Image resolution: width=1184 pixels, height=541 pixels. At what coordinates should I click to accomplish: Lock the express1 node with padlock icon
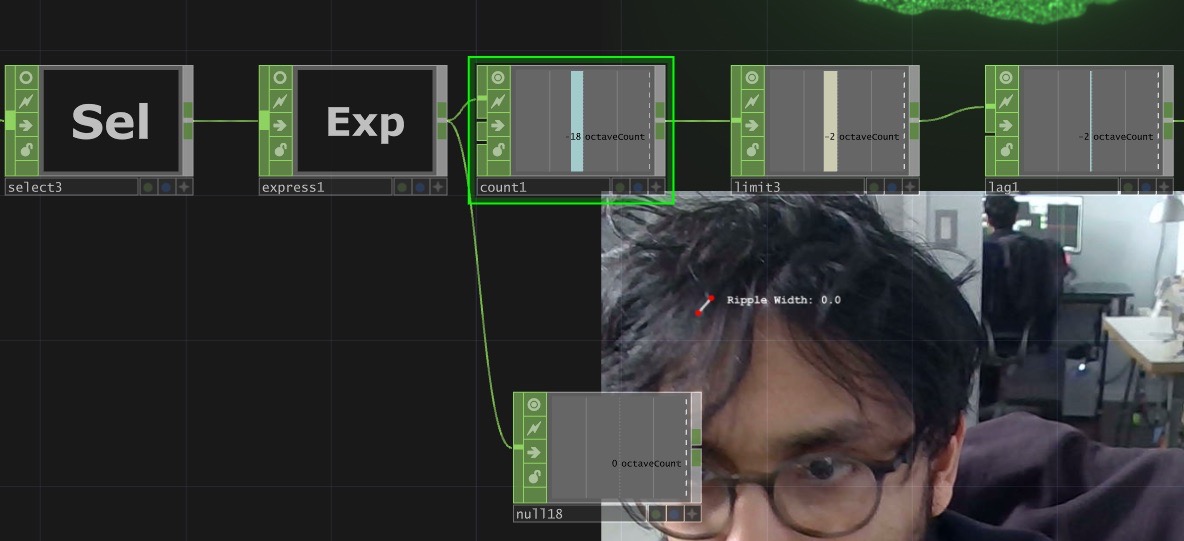280,150
